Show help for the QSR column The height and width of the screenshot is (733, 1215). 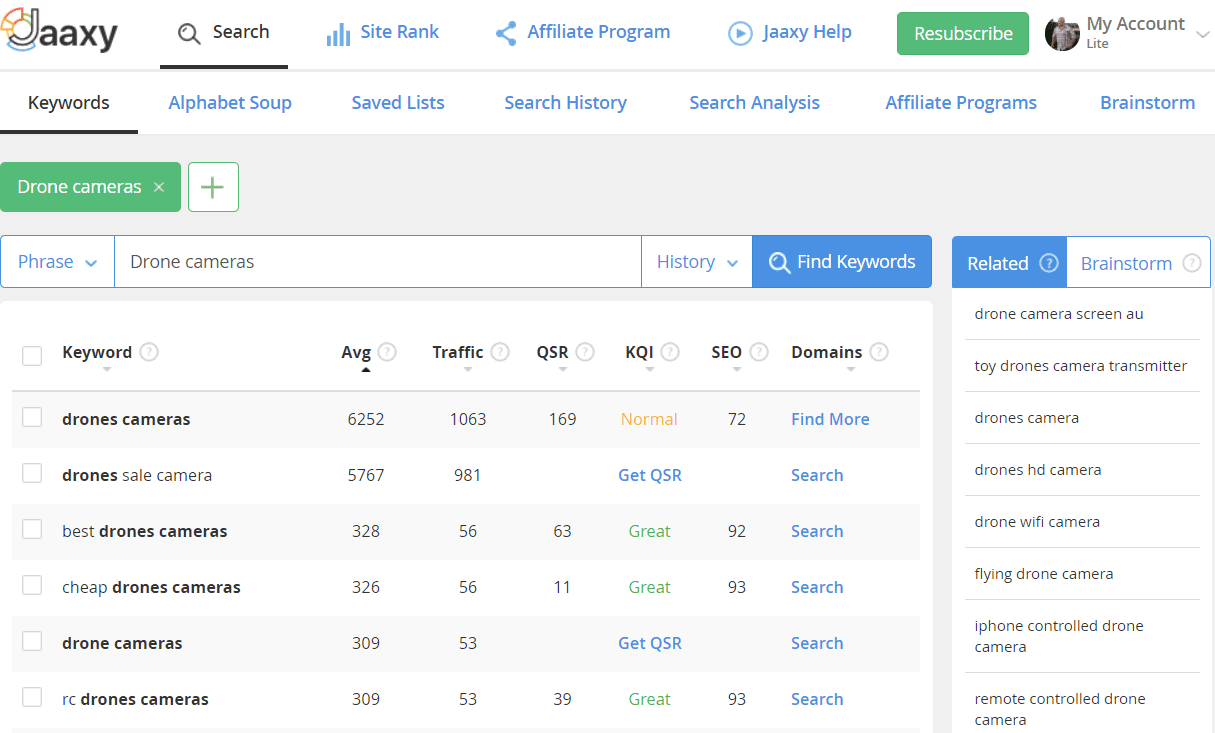585,352
